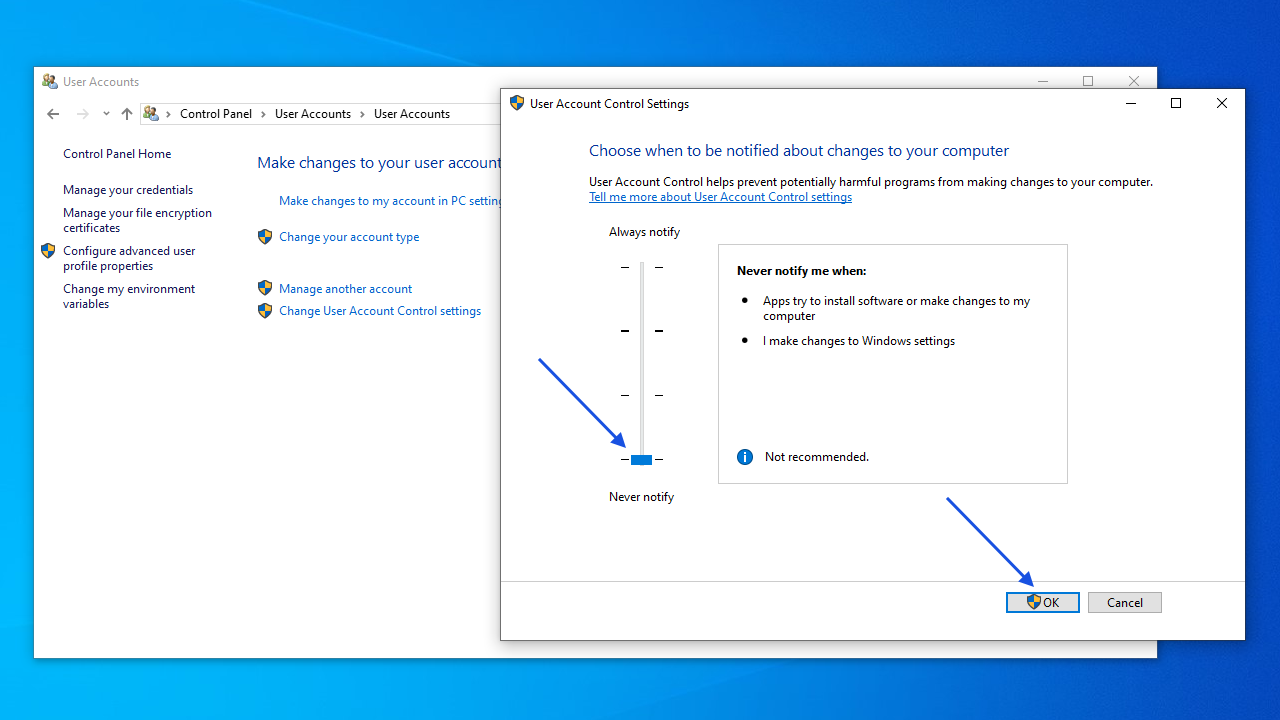The width and height of the screenshot is (1280, 720).
Task: Click shield icon beside Configure advanced user profile properties
Action: 48,251
